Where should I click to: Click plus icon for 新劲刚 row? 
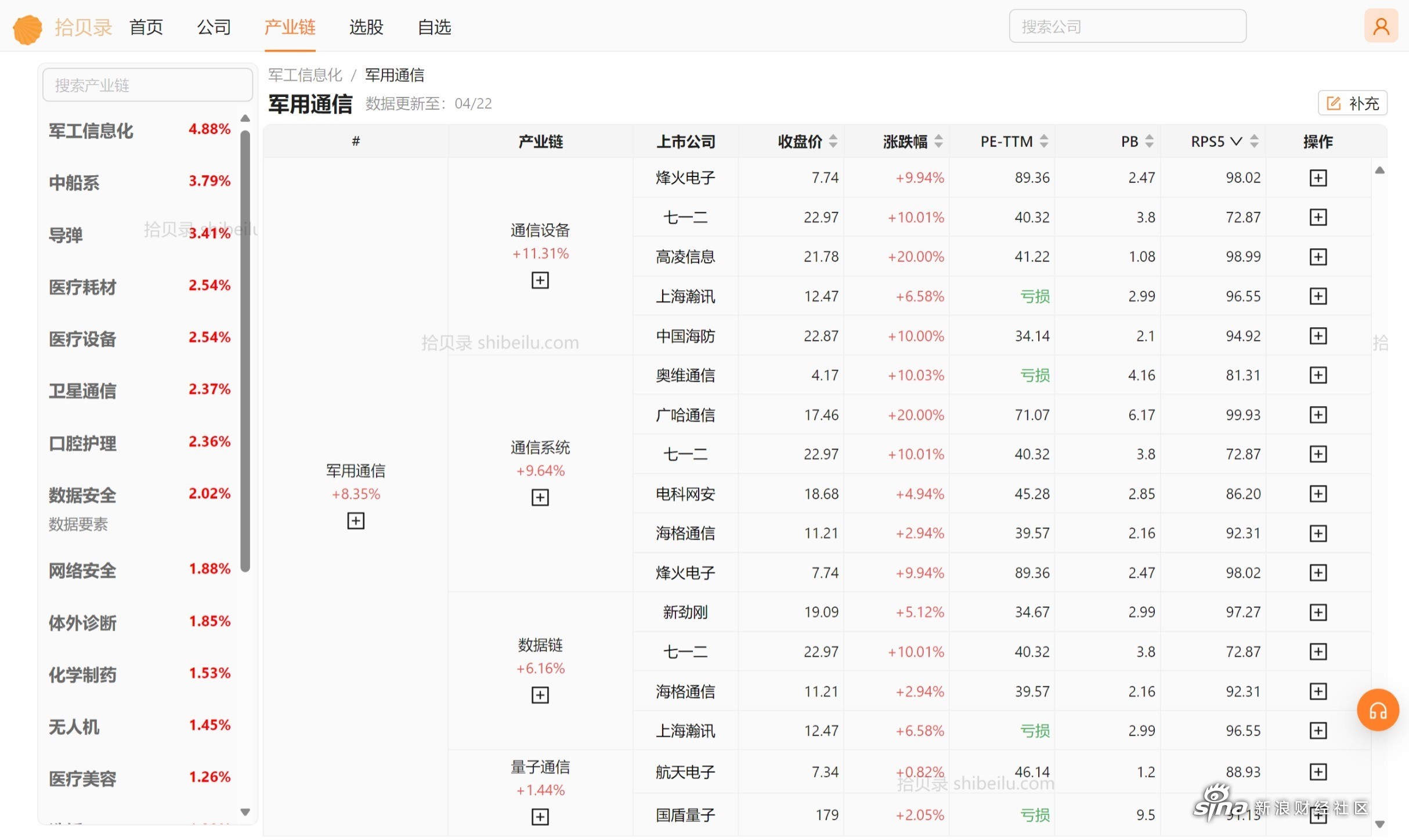[1318, 612]
